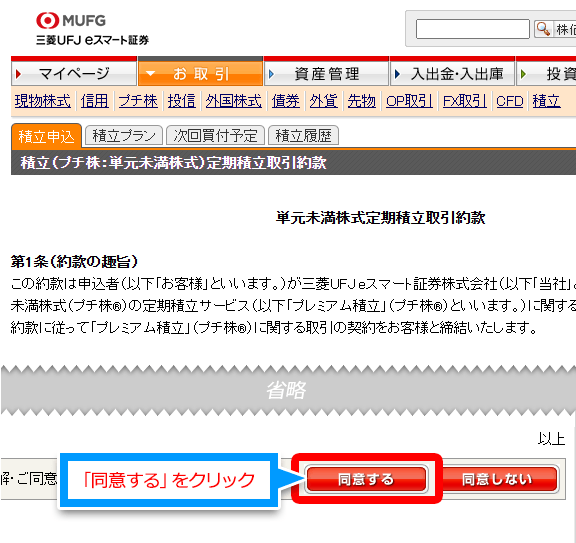576x543 pixels.
Task: Click the MUFG logo
Action: [x=71, y=20]
